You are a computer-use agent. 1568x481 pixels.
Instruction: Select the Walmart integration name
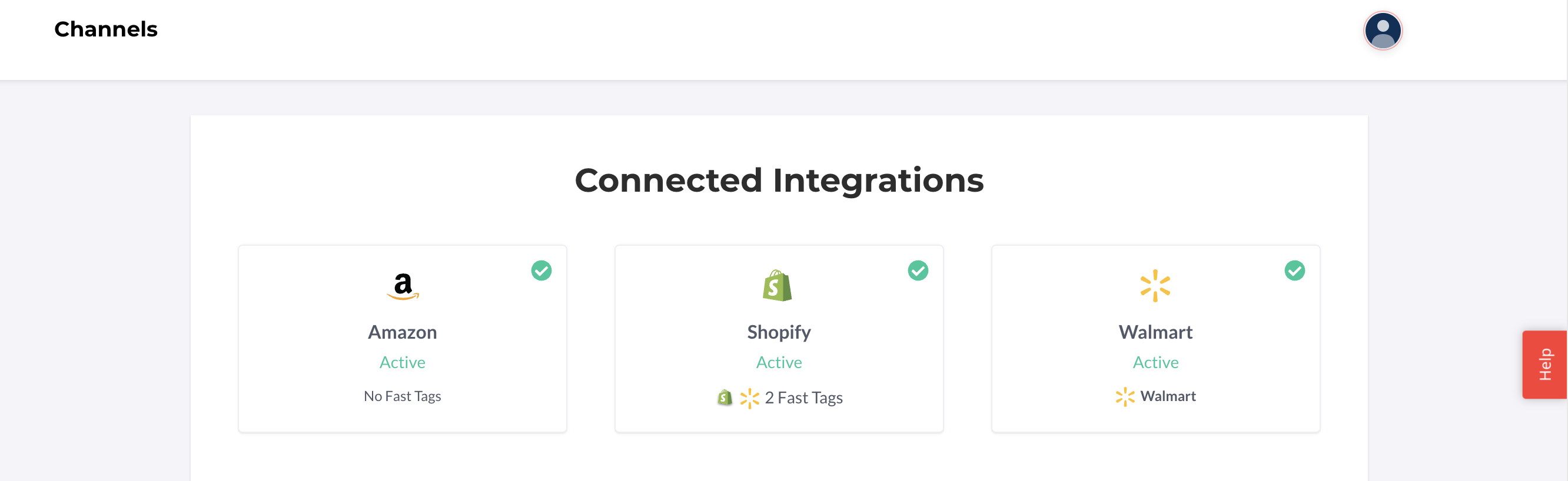pos(1155,332)
